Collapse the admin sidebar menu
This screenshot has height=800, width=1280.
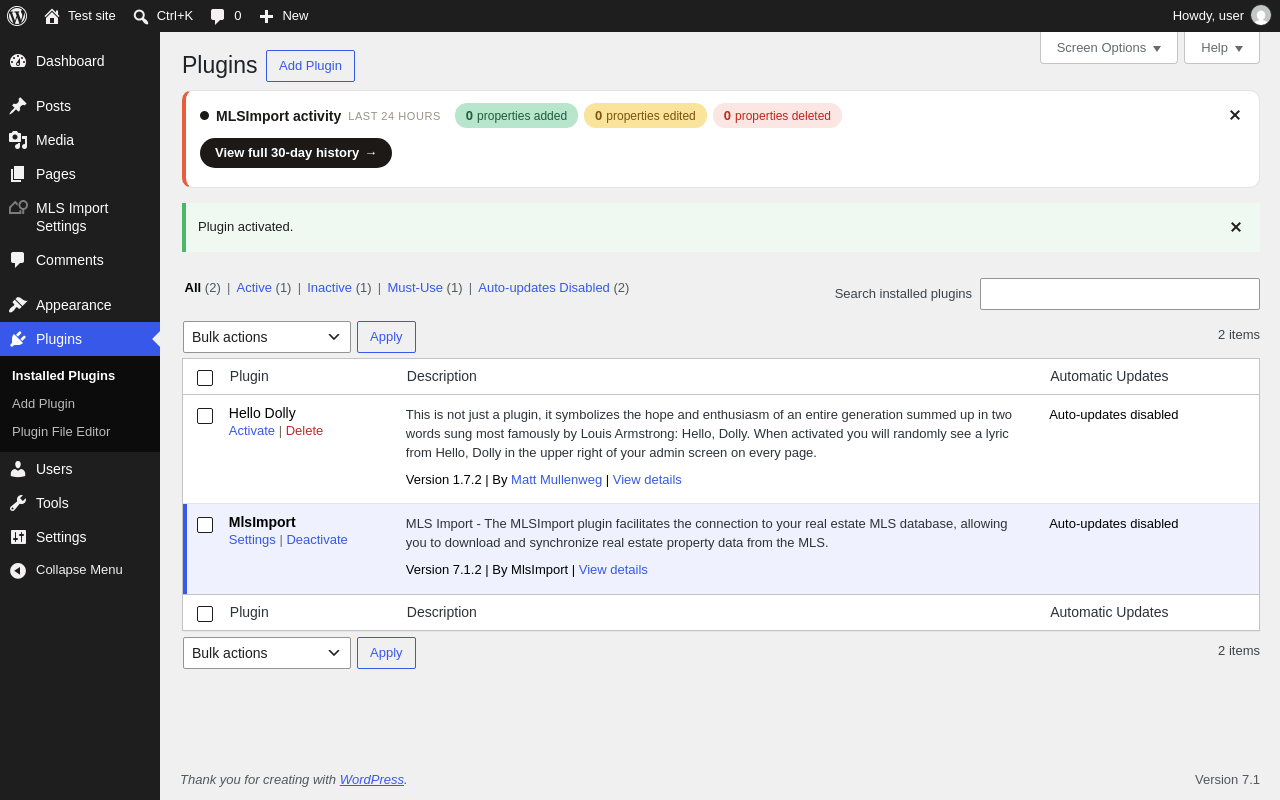tap(80, 570)
